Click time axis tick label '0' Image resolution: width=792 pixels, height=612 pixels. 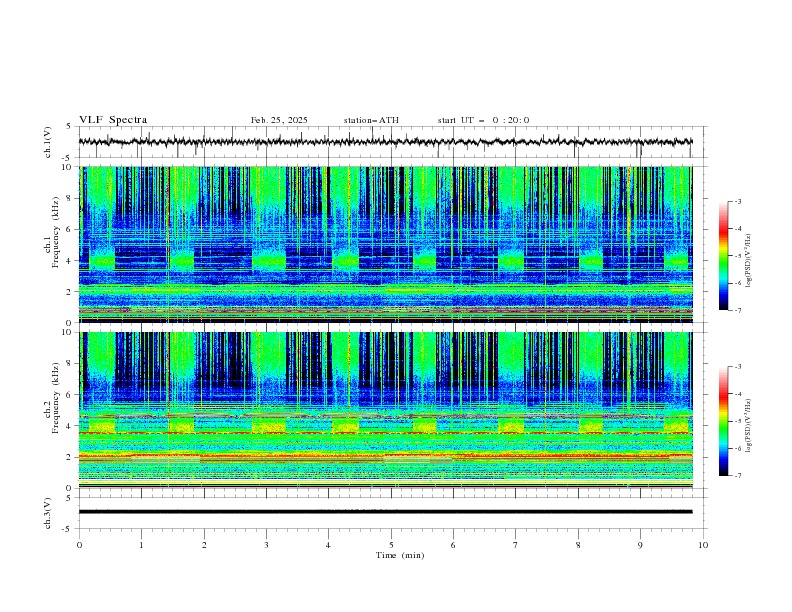pos(79,545)
